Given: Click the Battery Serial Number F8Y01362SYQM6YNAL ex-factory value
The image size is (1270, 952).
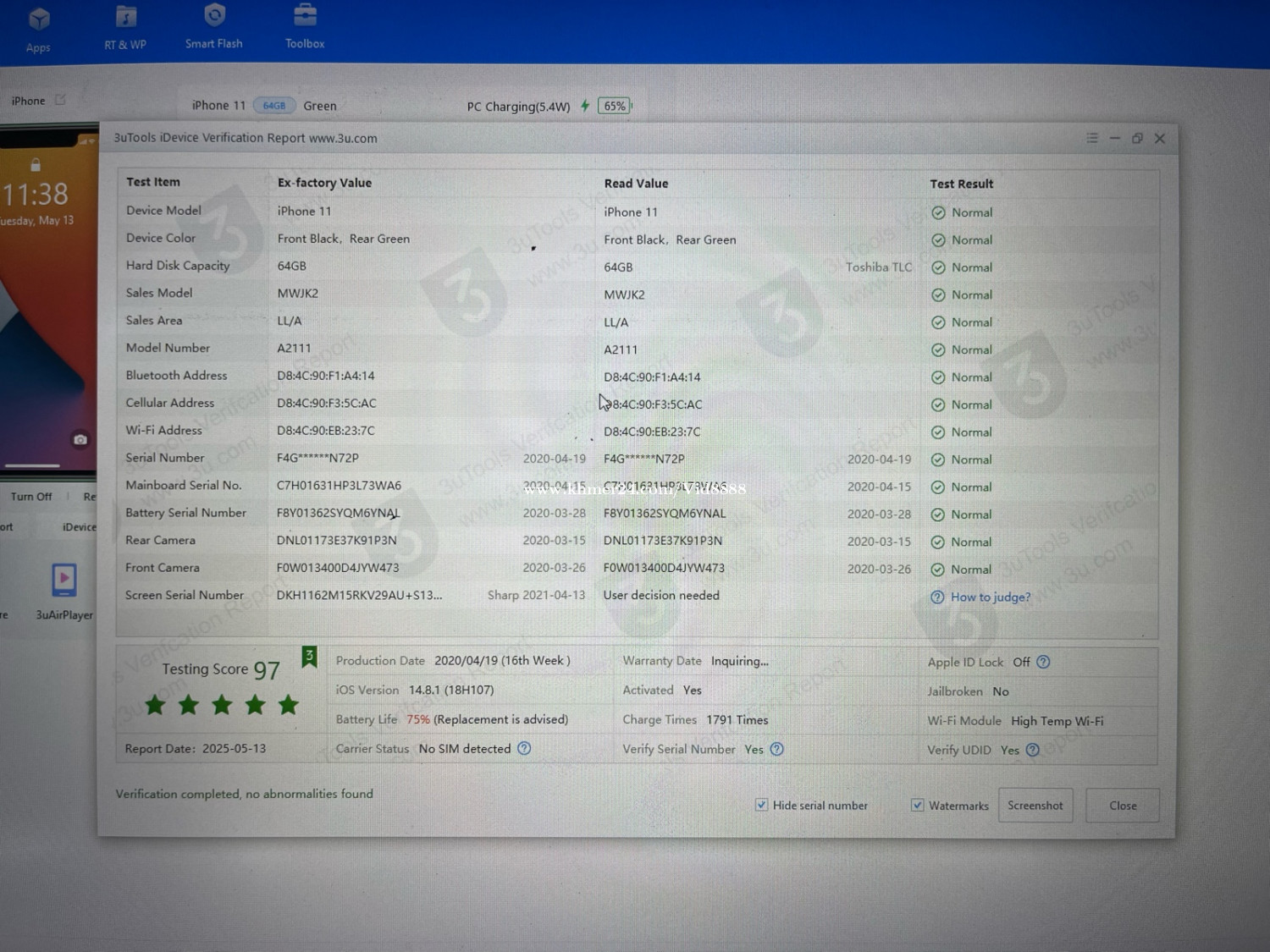Looking at the screenshot, I should (x=338, y=513).
